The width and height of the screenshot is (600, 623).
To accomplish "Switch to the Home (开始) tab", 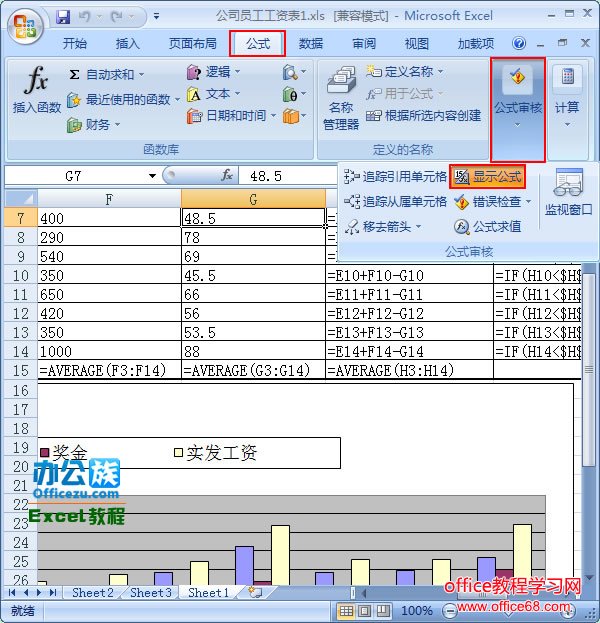I will click(x=75, y=43).
